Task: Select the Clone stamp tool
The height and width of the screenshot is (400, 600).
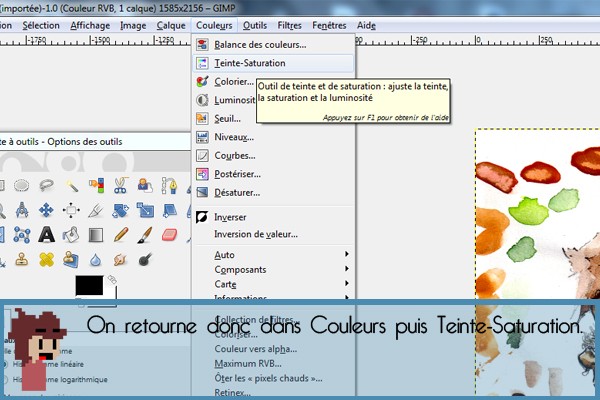Action: (x=22, y=260)
